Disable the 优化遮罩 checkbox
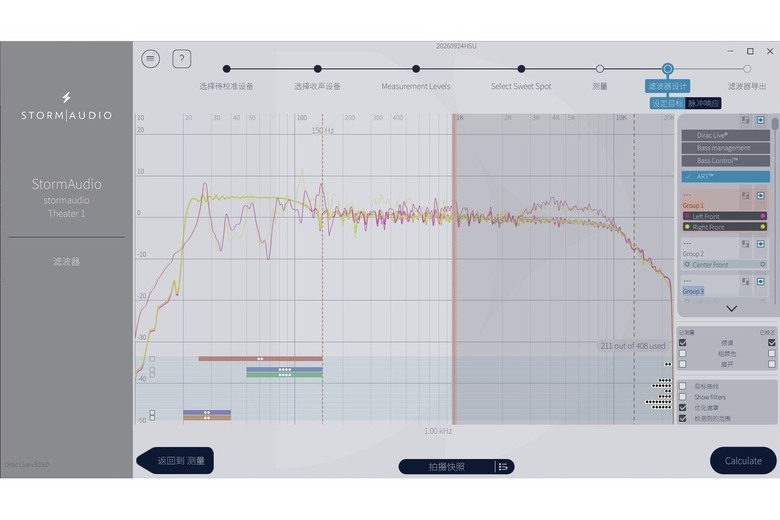This screenshot has height=520, width=780. (x=682, y=408)
